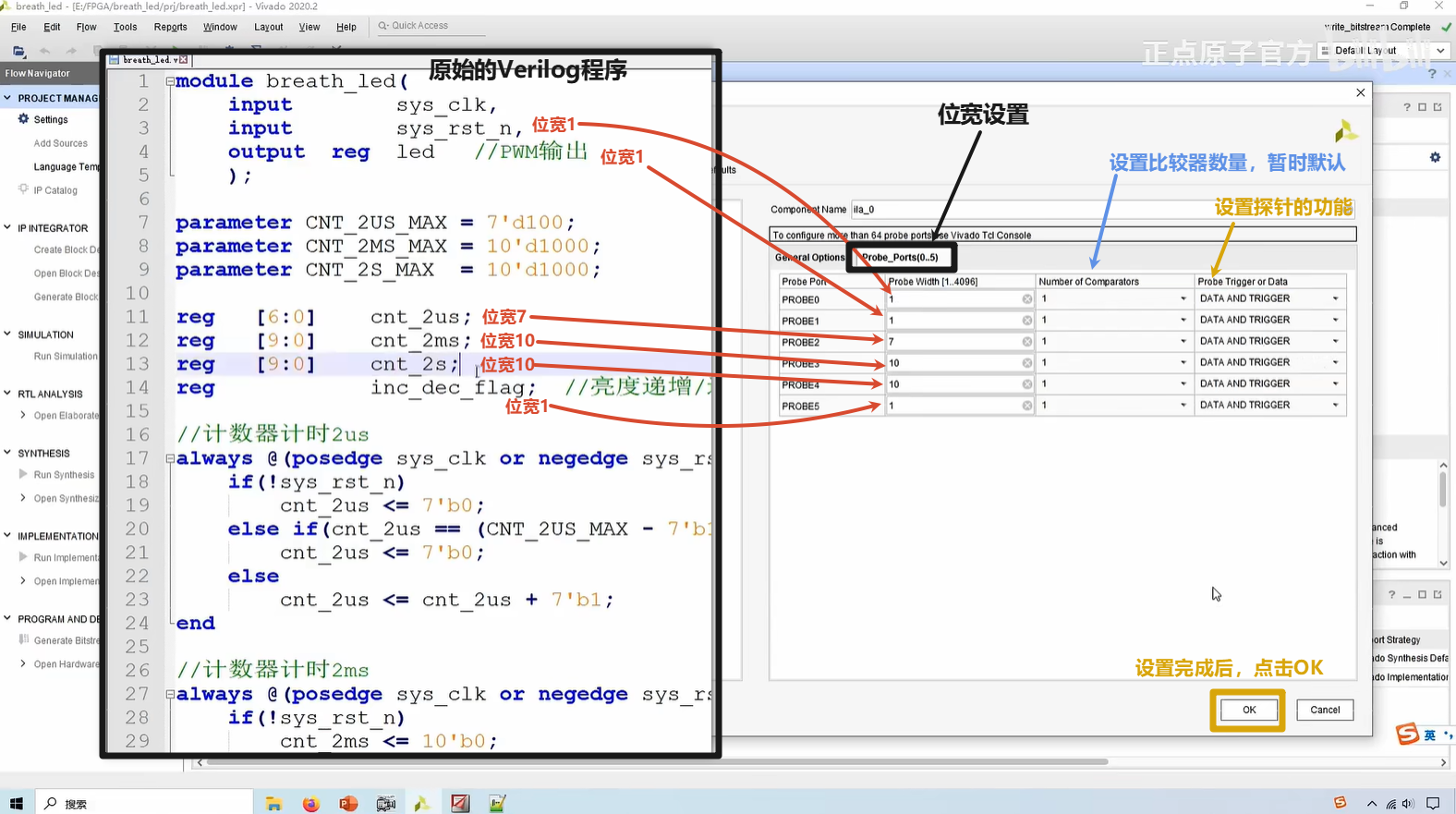Click Run Simulation in Flow Navigator
The image size is (1456, 814).
(66, 356)
